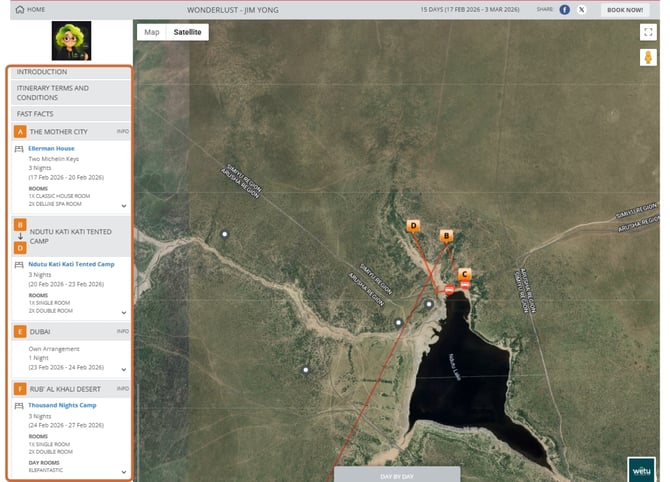Click Two Michelin Keys text

point(54,159)
